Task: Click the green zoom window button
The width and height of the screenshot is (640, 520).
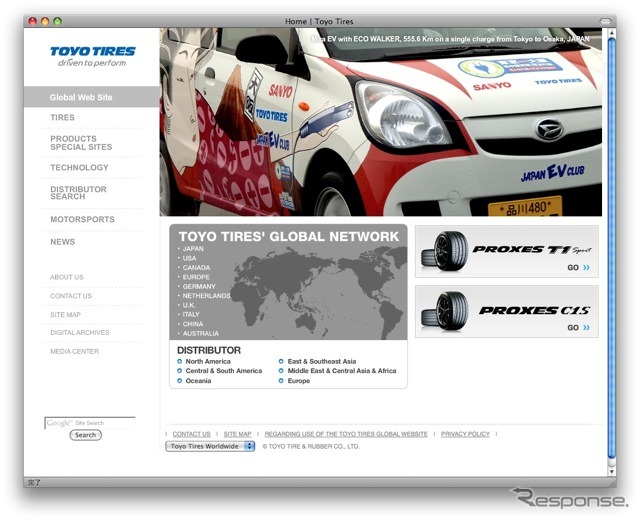Action: tap(58, 21)
